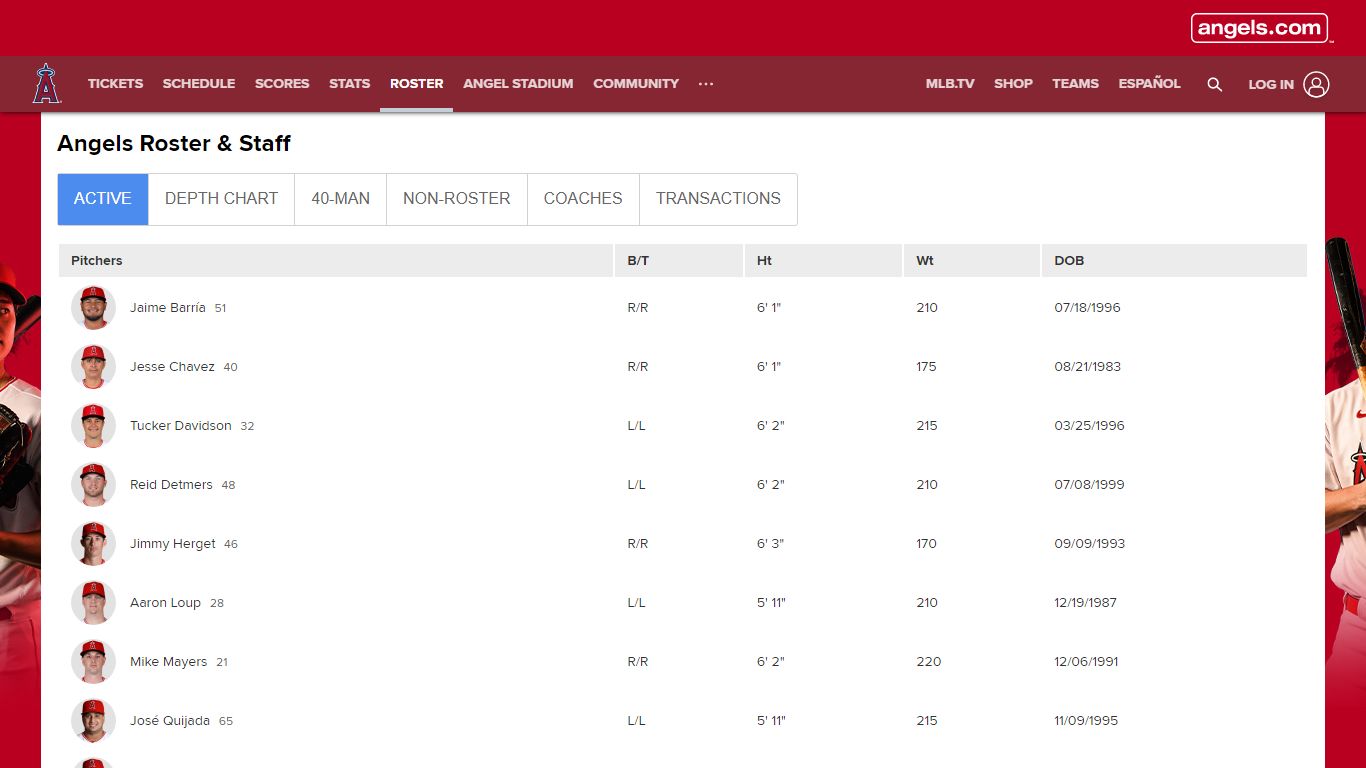Select the Active roster tab
This screenshot has height=768, width=1366.
tap(103, 199)
